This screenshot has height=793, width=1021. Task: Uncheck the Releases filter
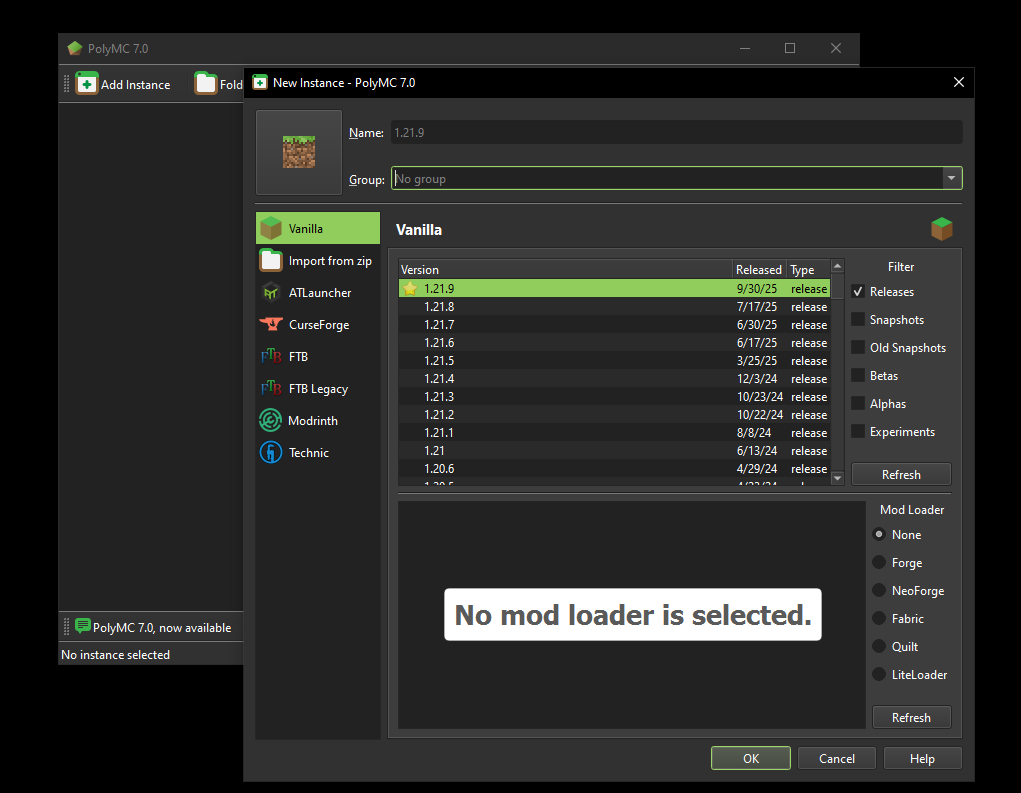858,292
